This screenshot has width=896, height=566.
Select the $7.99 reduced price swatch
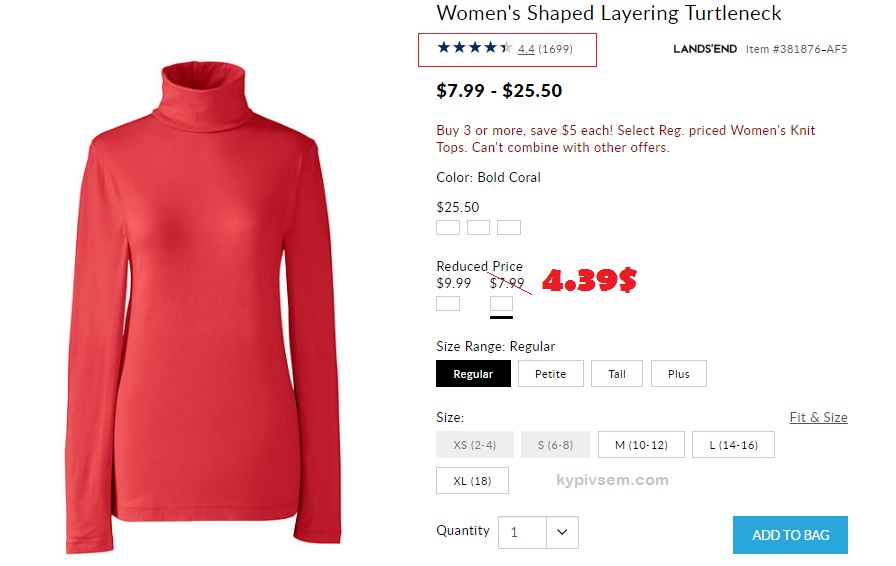tap(501, 304)
